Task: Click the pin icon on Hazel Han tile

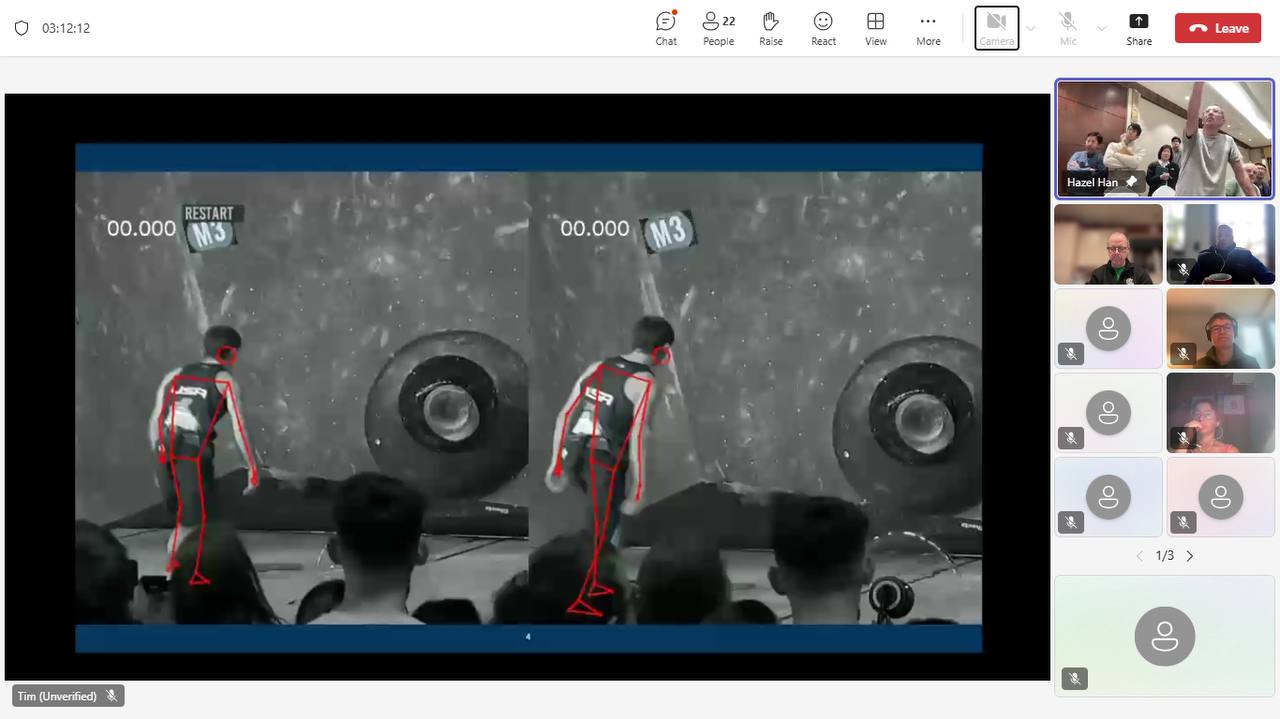Action: click(1131, 182)
